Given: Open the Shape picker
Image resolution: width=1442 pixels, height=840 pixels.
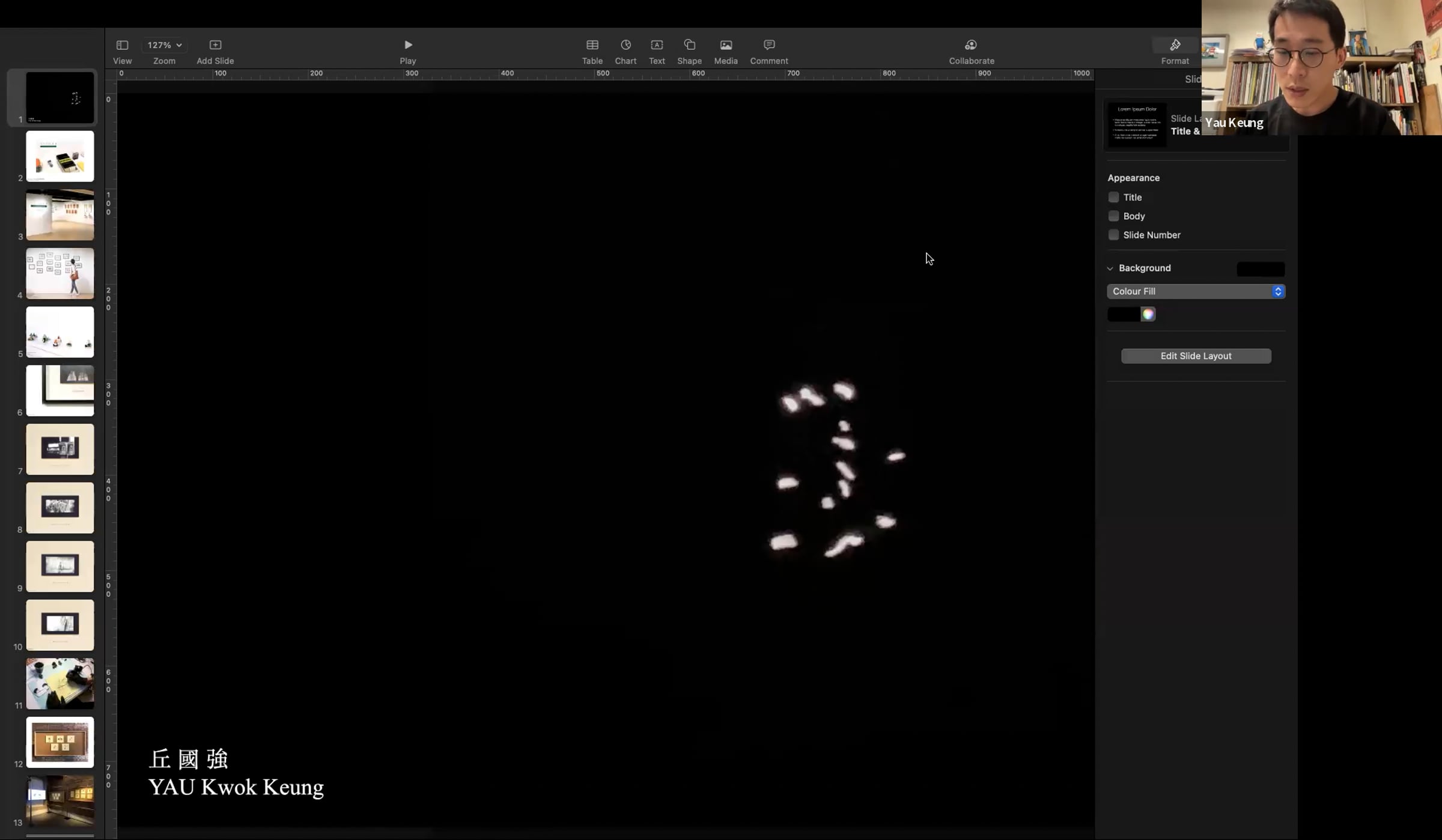Looking at the screenshot, I should click(689, 45).
